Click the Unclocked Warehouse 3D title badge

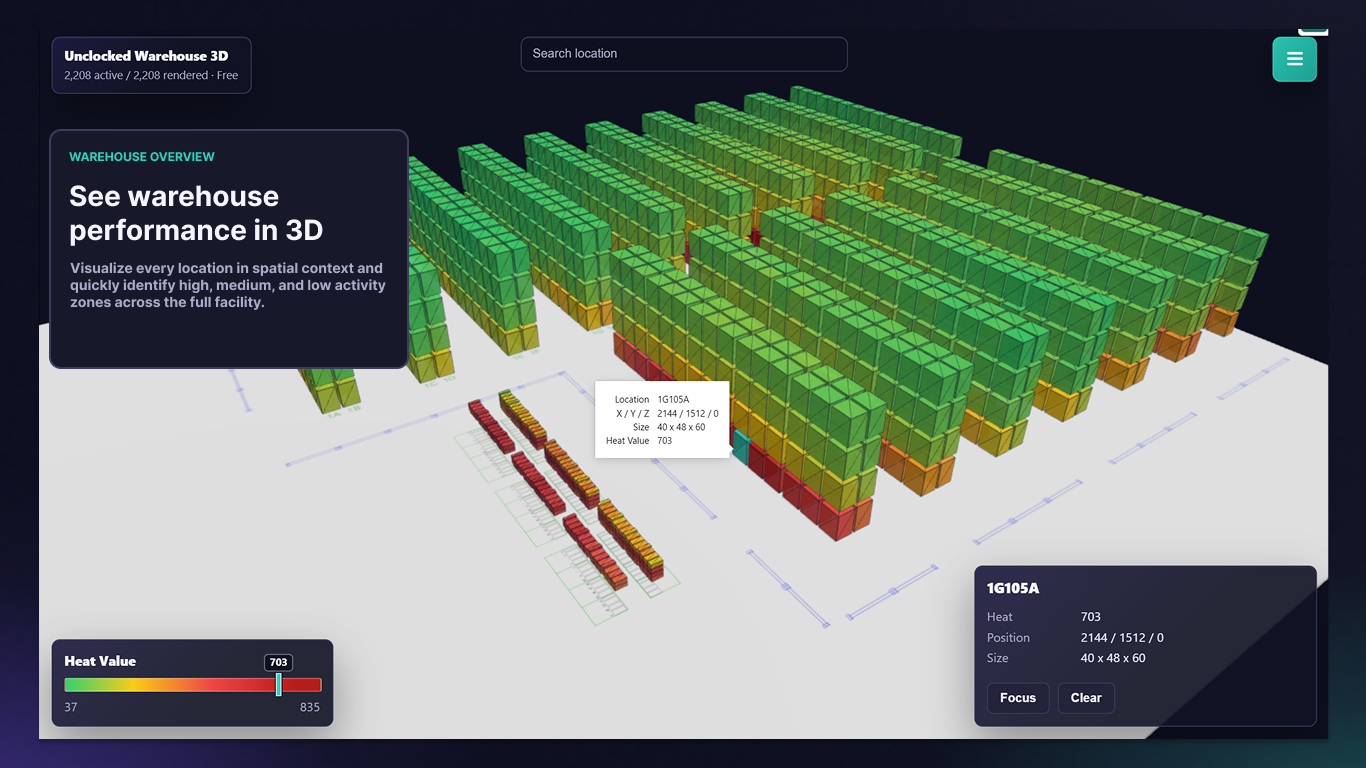(151, 65)
